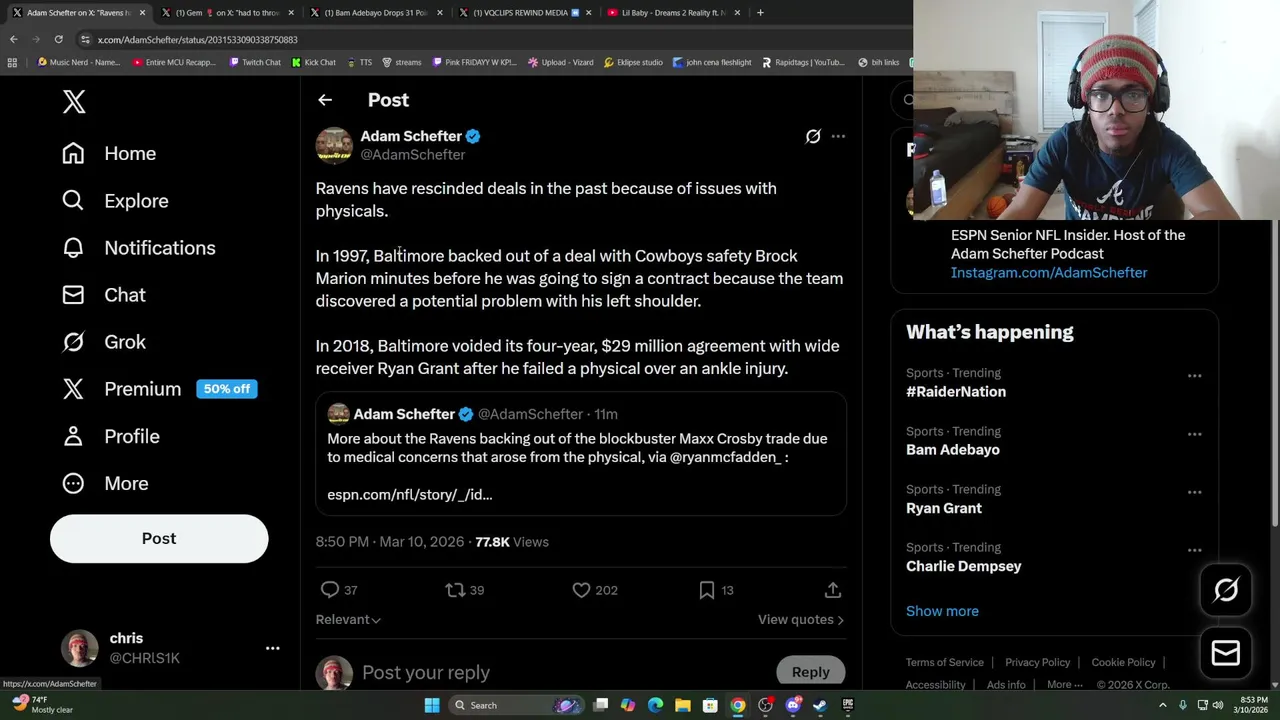
Task: Click the @ryanmcfadden_ mention in quoted post
Action: pyautogui.click(x=725, y=457)
